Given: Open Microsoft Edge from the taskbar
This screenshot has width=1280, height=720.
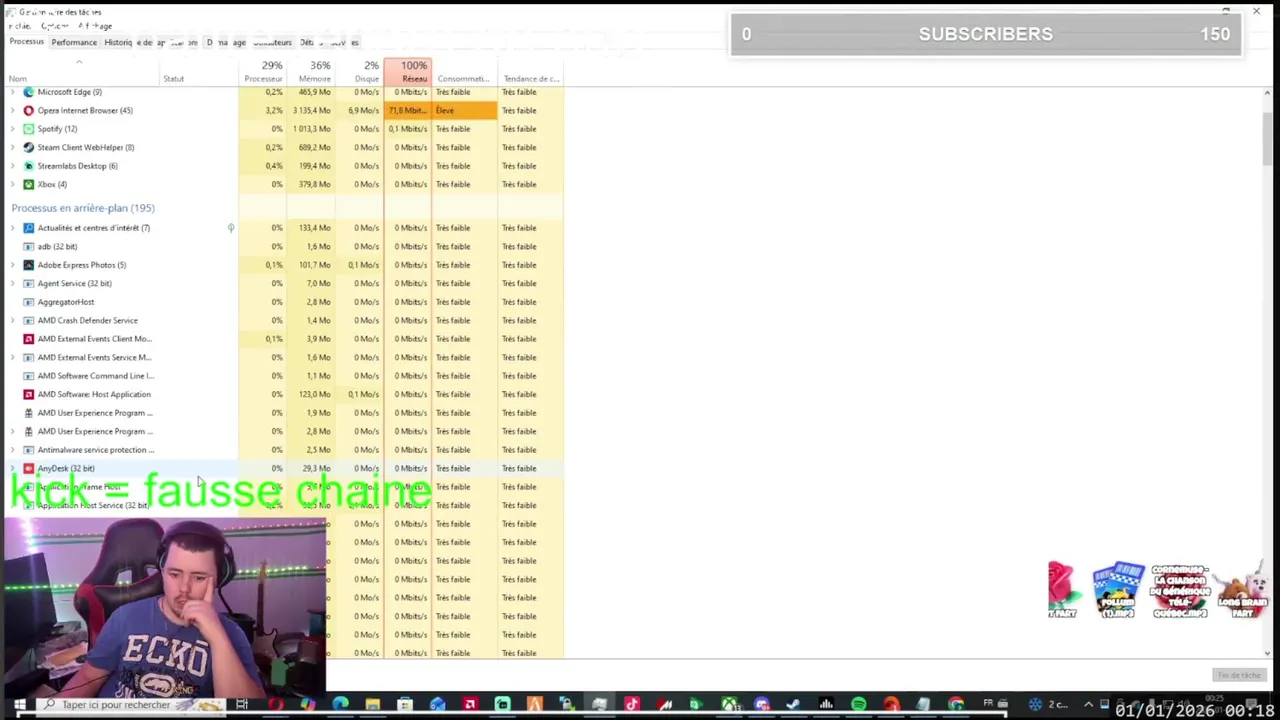Looking at the screenshot, I should point(340,705).
